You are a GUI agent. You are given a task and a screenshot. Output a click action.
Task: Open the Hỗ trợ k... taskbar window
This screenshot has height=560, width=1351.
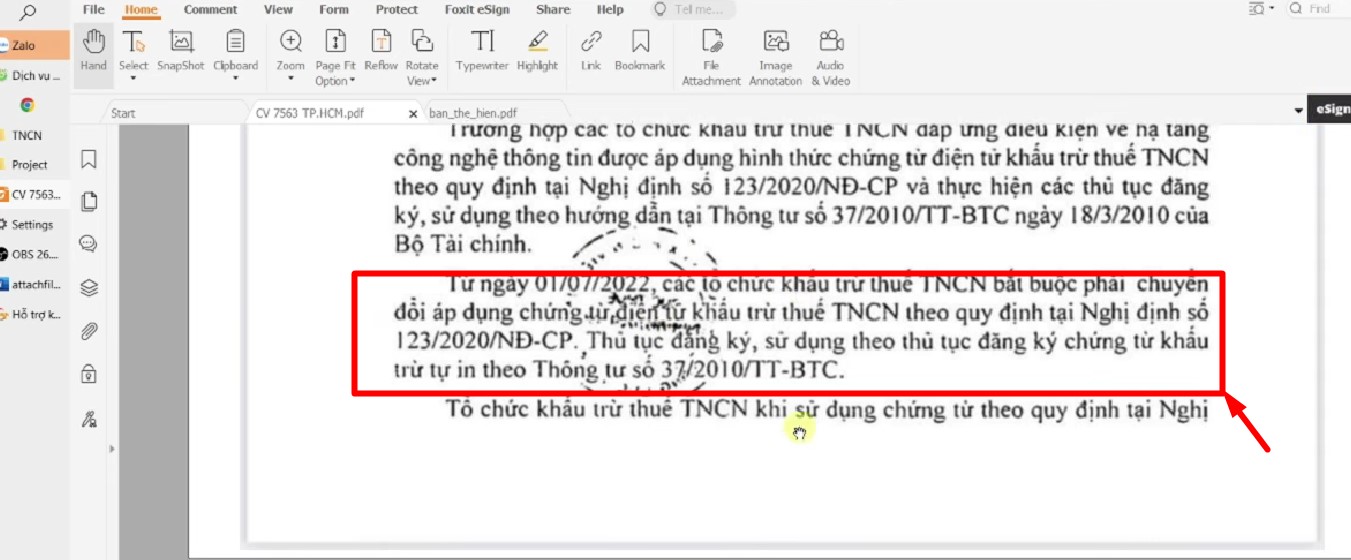click(x=35, y=314)
